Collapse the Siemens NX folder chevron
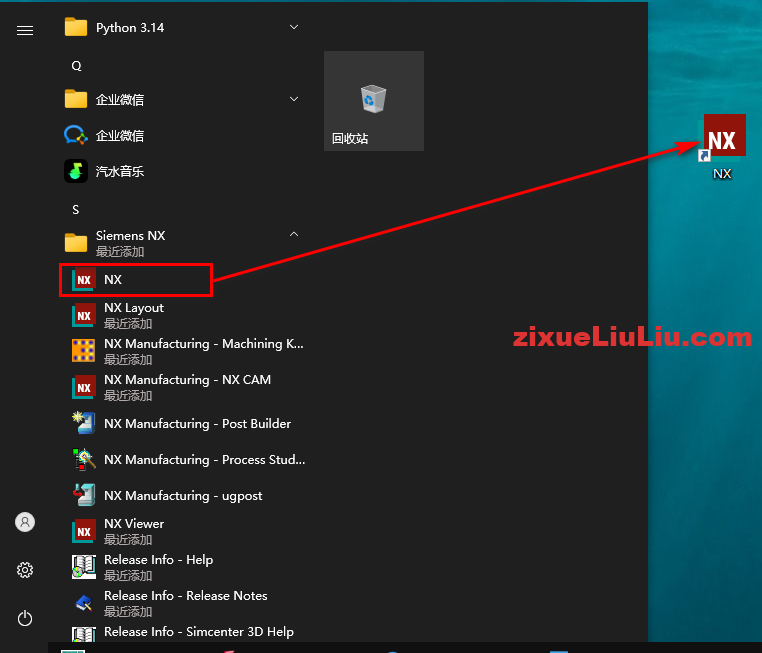 tap(294, 234)
